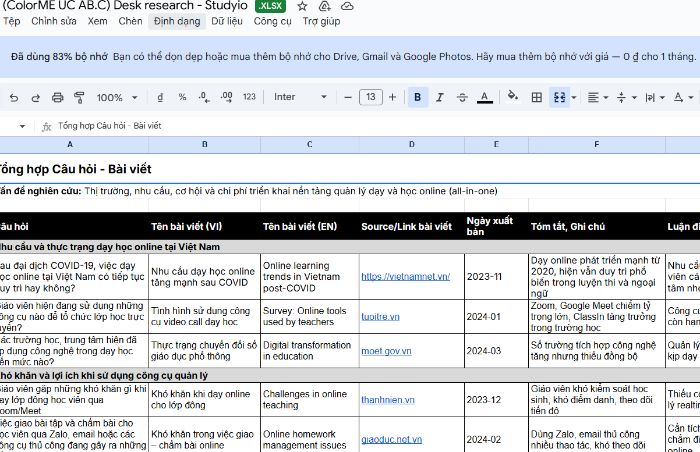The height and width of the screenshot is (452, 700).
Task: Click the .XLSX file badge
Action: point(271,6)
